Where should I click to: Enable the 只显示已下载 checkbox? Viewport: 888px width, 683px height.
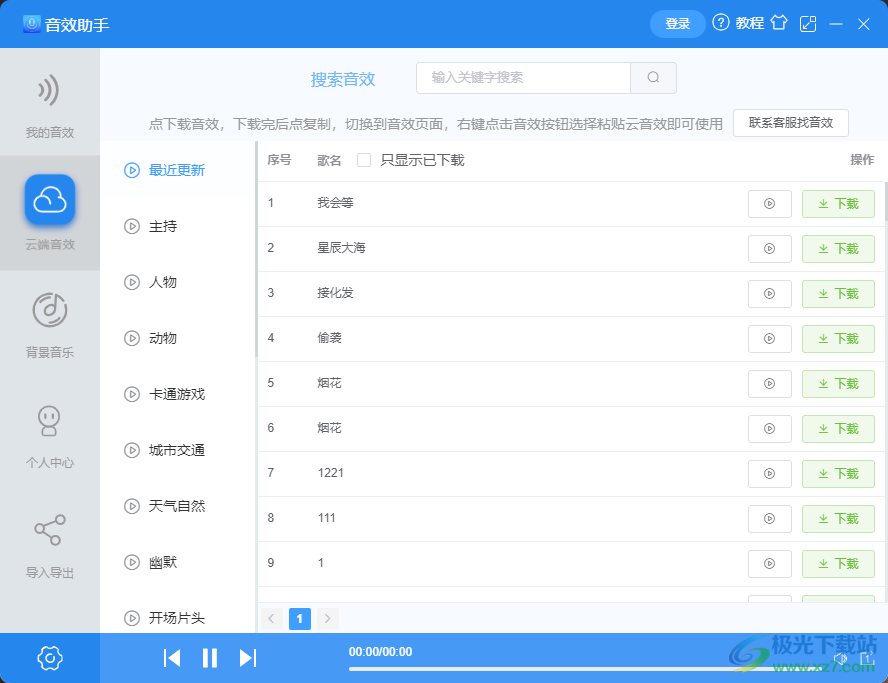click(365, 160)
